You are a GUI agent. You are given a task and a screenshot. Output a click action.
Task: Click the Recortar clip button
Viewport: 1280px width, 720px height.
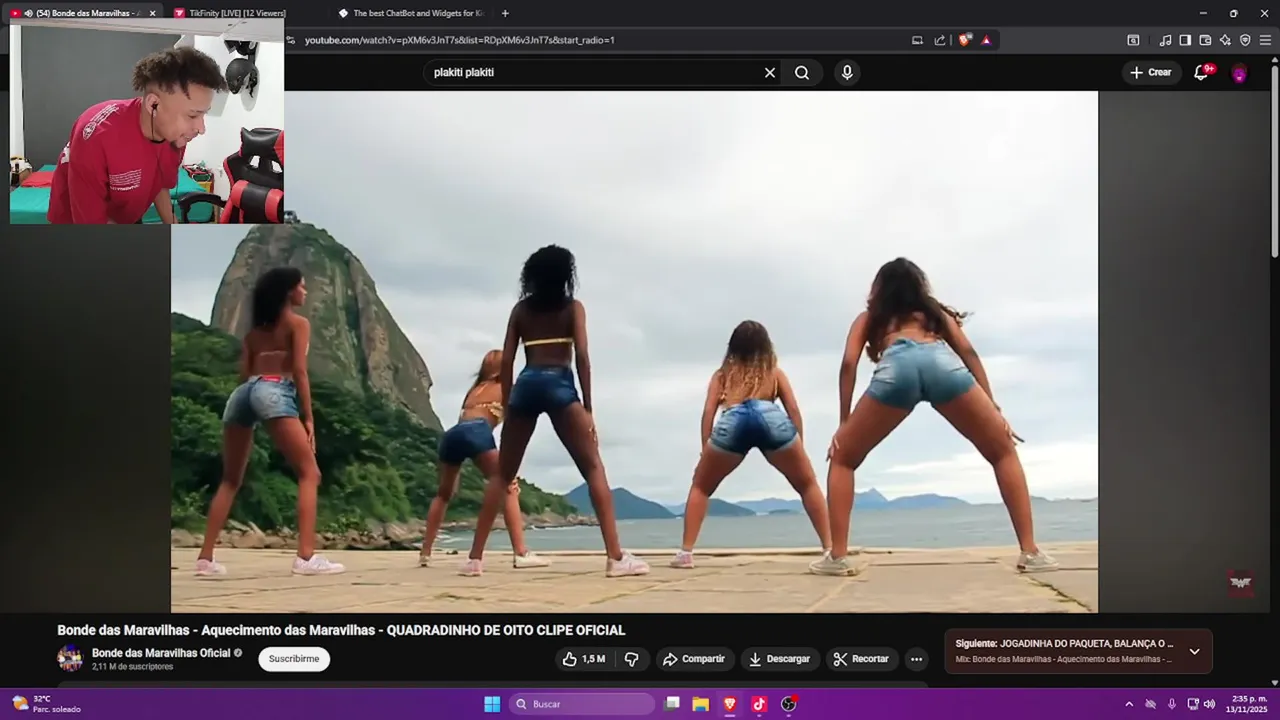[862, 659]
